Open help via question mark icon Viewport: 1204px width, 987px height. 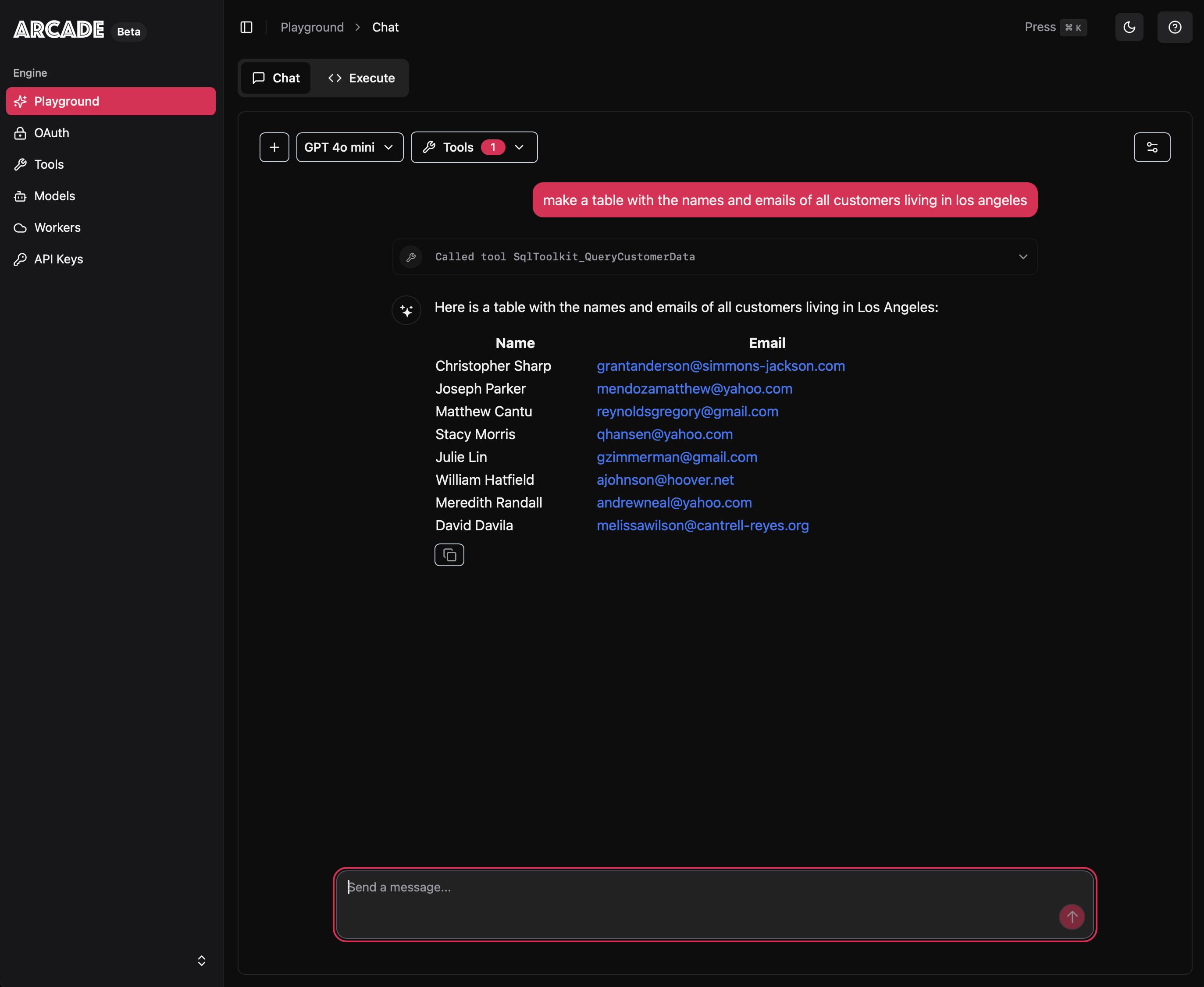point(1175,27)
